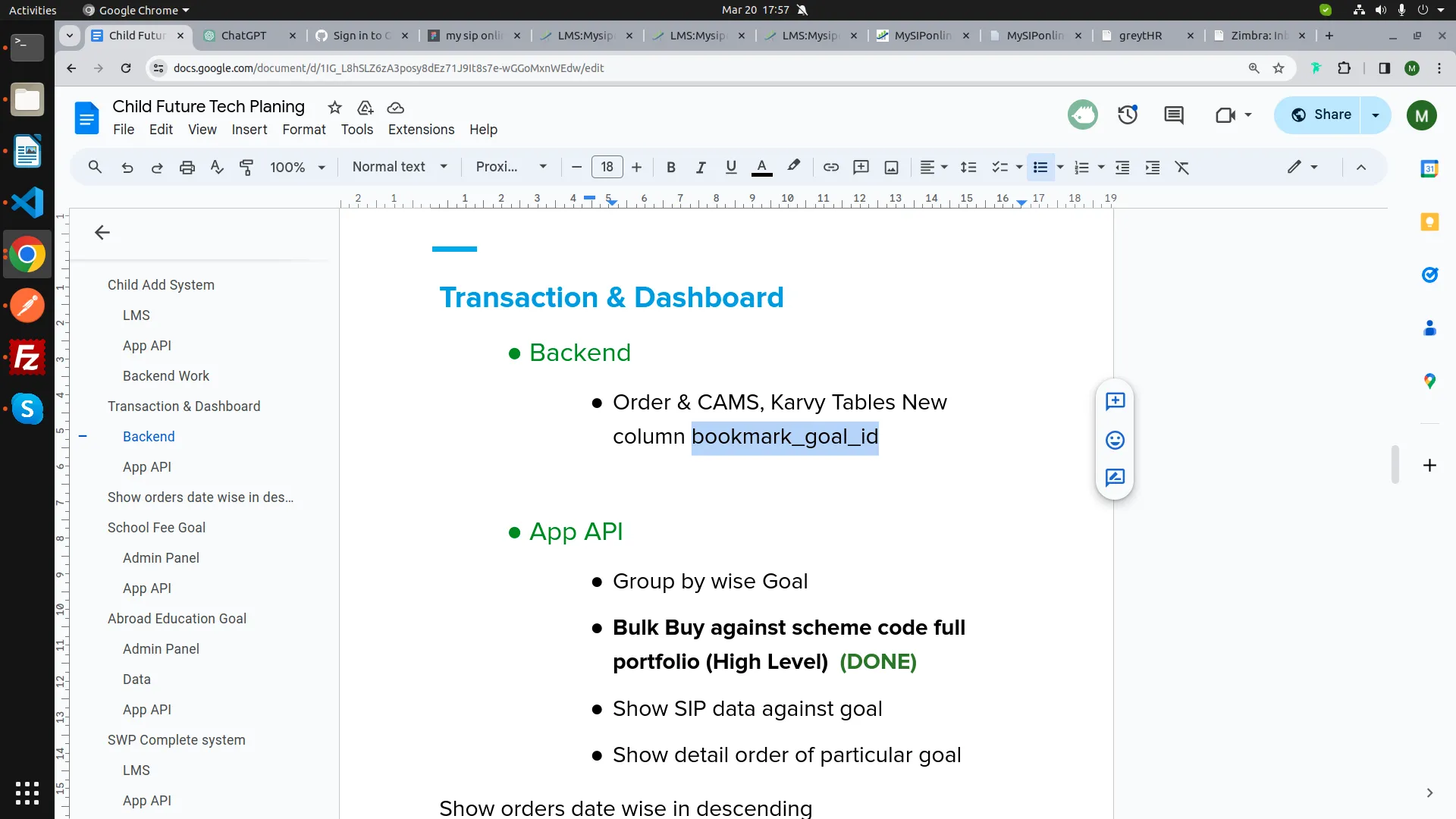Image resolution: width=1456 pixels, height=819 pixels.
Task: Click the highlight color pen icon
Action: pyautogui.click(x=793, y=166)
